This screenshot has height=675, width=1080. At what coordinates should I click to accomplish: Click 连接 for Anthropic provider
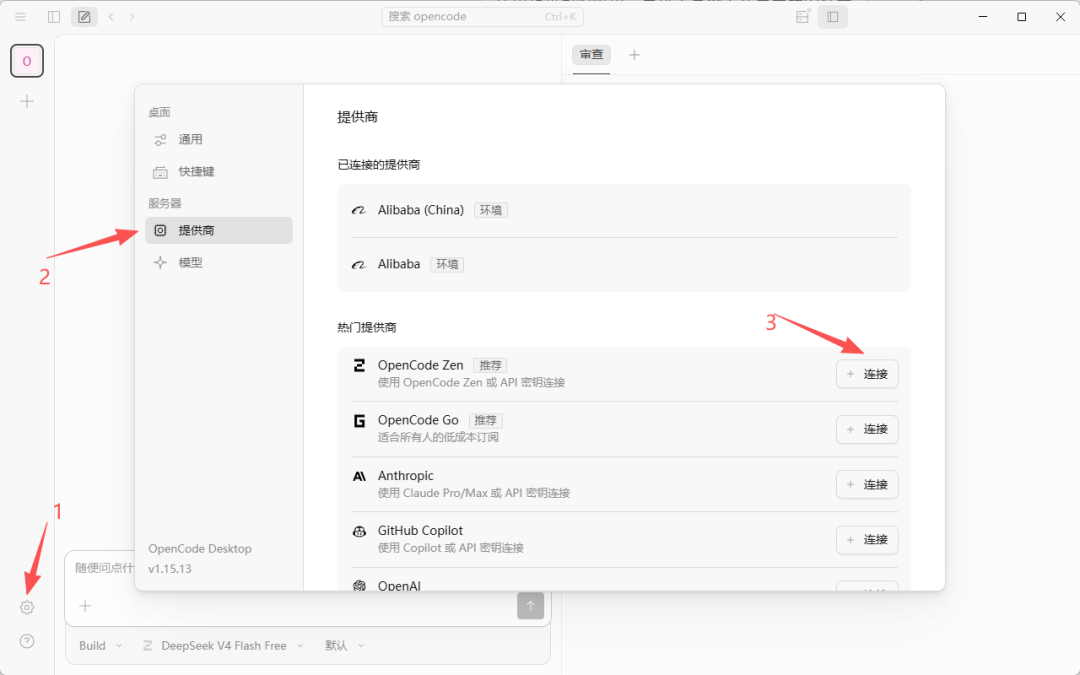867,484
